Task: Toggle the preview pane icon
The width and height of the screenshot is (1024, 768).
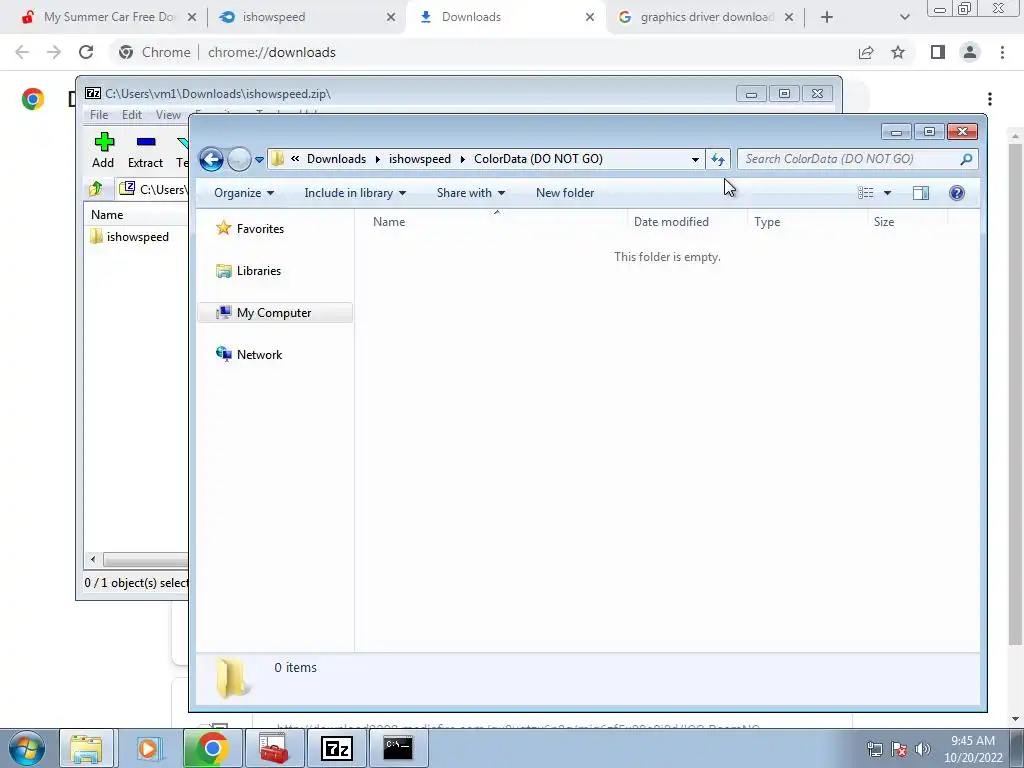Action: click(x=921, y=193)
